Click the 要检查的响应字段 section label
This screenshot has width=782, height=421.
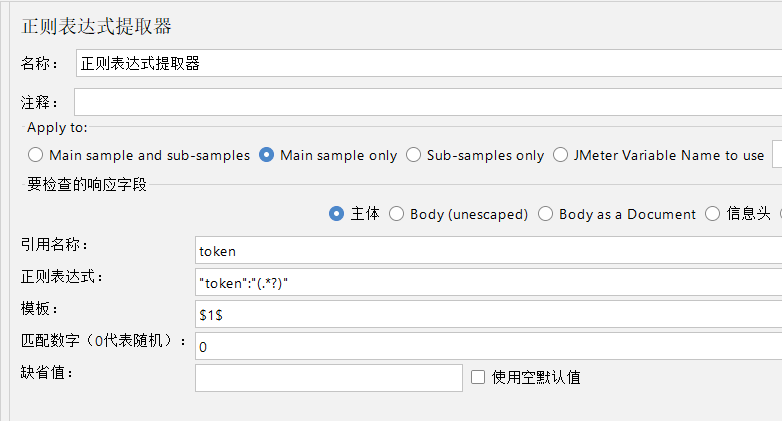(87, 185)
